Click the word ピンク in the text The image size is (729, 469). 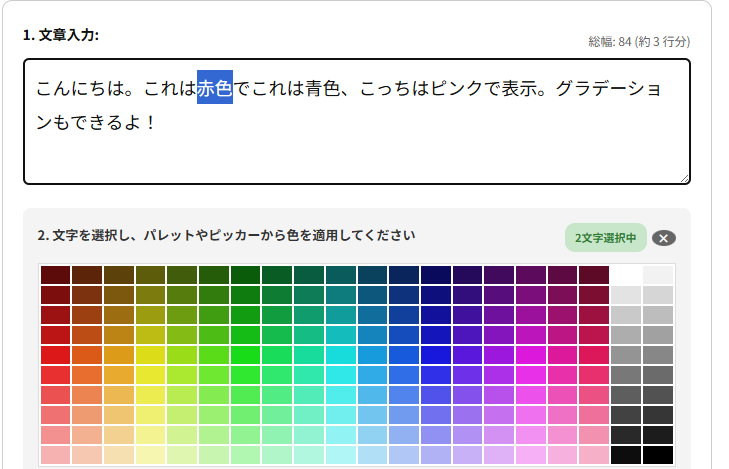tap(457, 87)
